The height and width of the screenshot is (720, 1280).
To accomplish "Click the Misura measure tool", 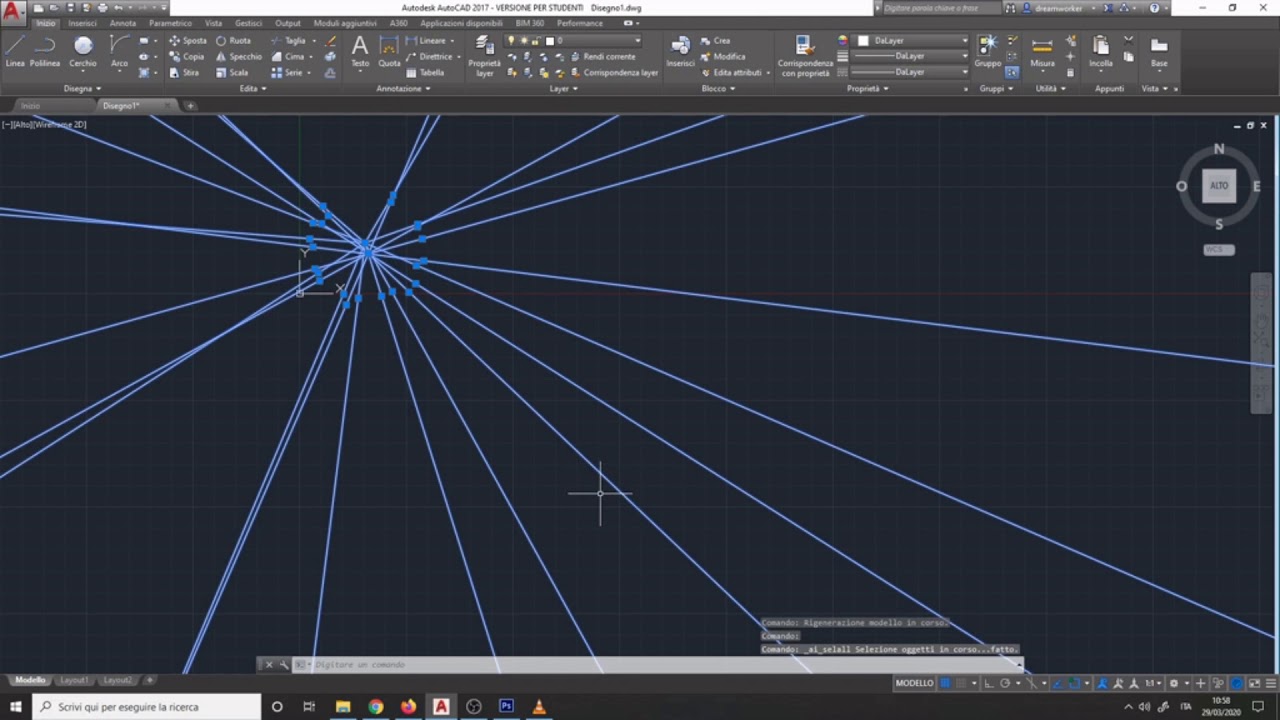I will [1042, 52].
